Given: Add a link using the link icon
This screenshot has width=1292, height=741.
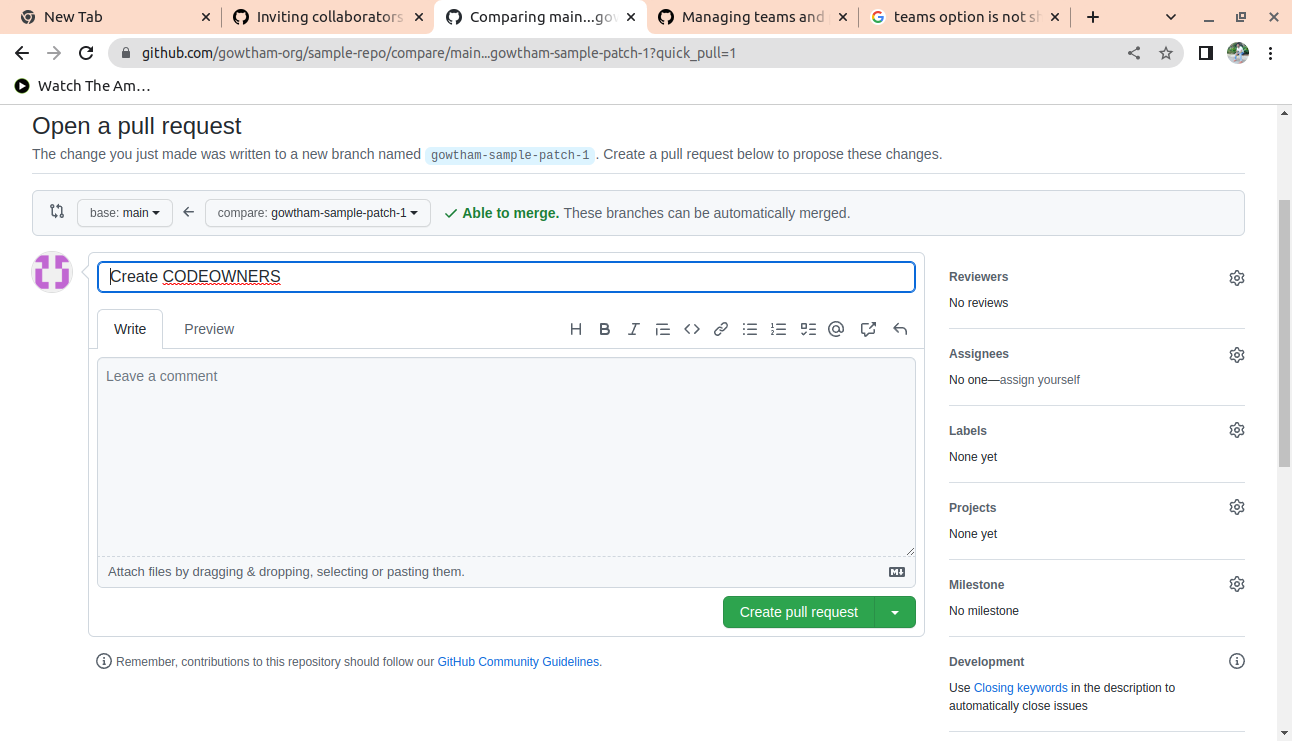Looking at the screenshot, I should tap(720, 329).
